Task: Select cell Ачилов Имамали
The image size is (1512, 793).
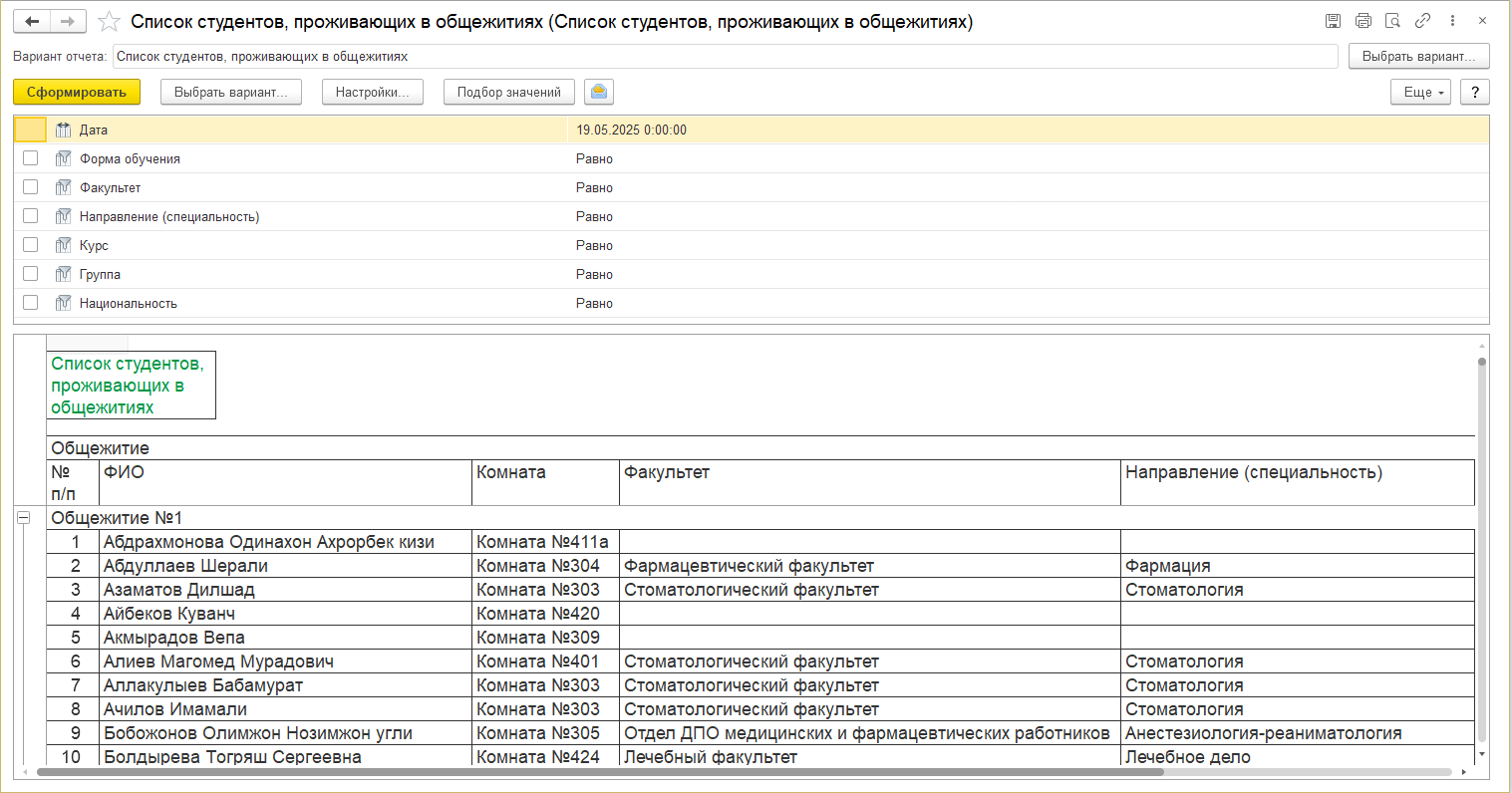Action: click(286, 709)
